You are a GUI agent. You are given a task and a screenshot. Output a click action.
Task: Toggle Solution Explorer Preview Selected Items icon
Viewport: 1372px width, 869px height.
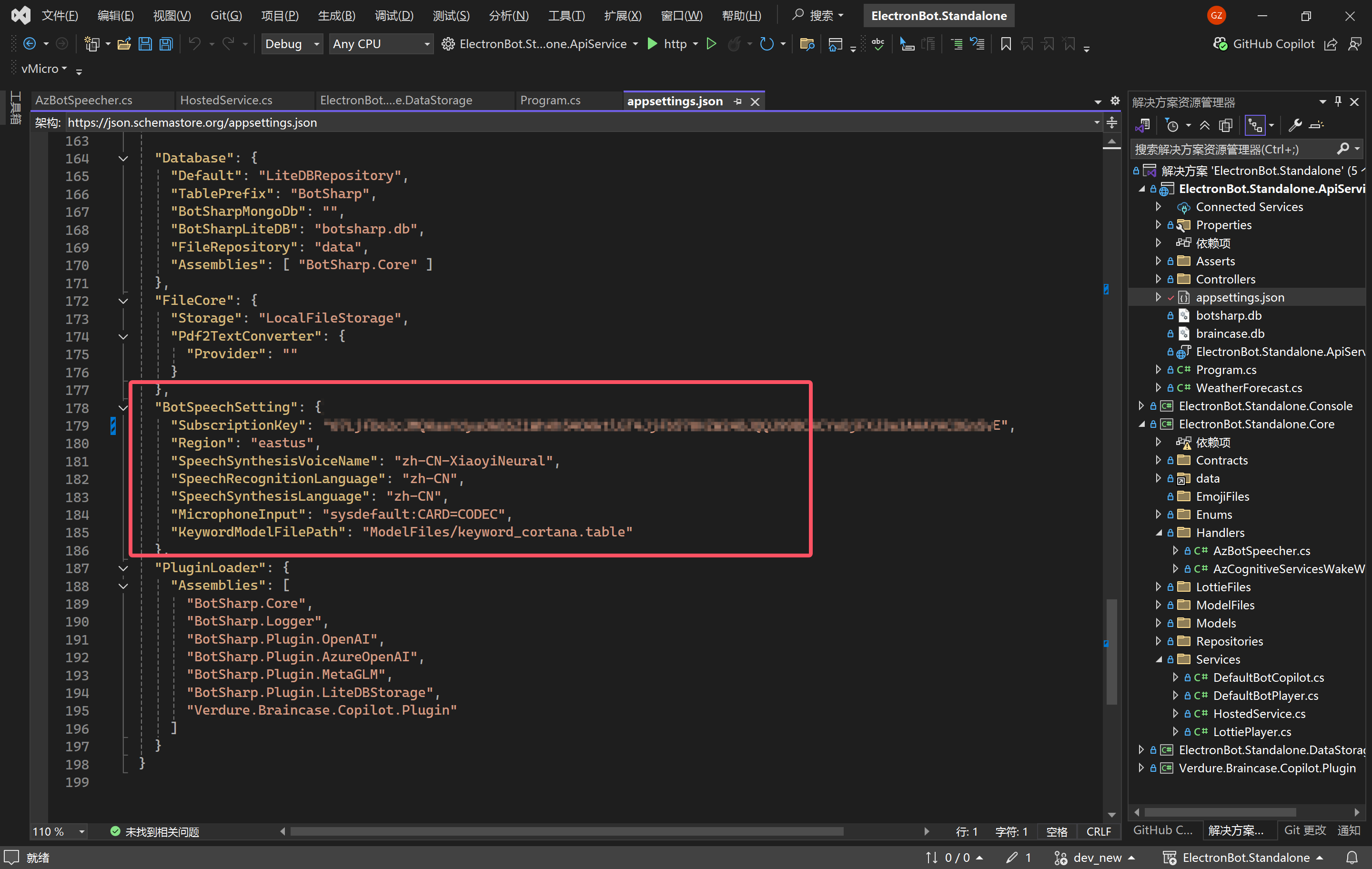pyautogui.click(x=1316, y=125)
